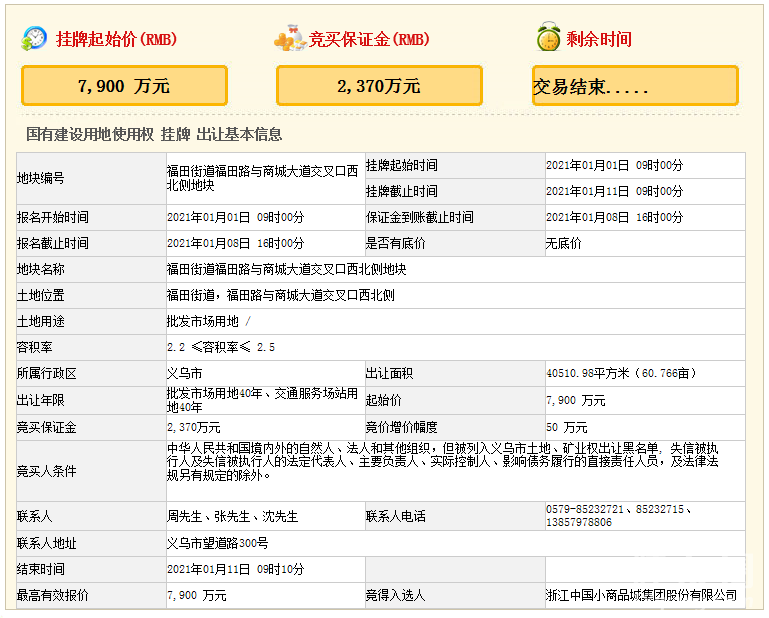Click the clock icon beside 挂牌起始价
769x618 pixels.
coord(34,38)
